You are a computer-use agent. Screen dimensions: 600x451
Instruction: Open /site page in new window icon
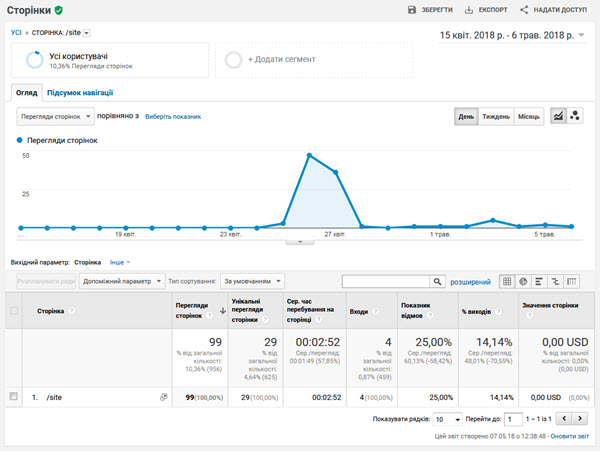(x=164, y=397)
